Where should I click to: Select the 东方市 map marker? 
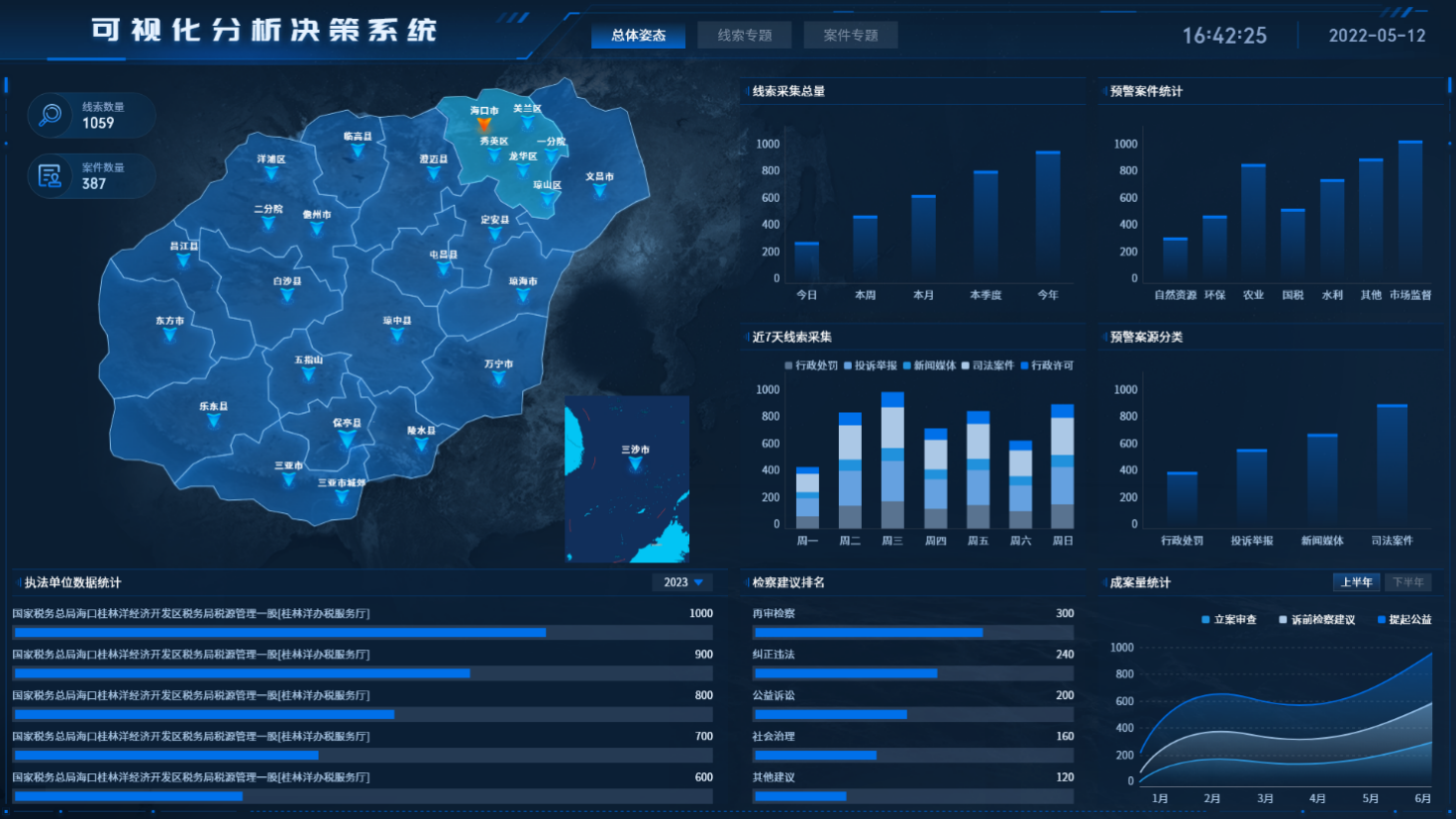[169, 335]
